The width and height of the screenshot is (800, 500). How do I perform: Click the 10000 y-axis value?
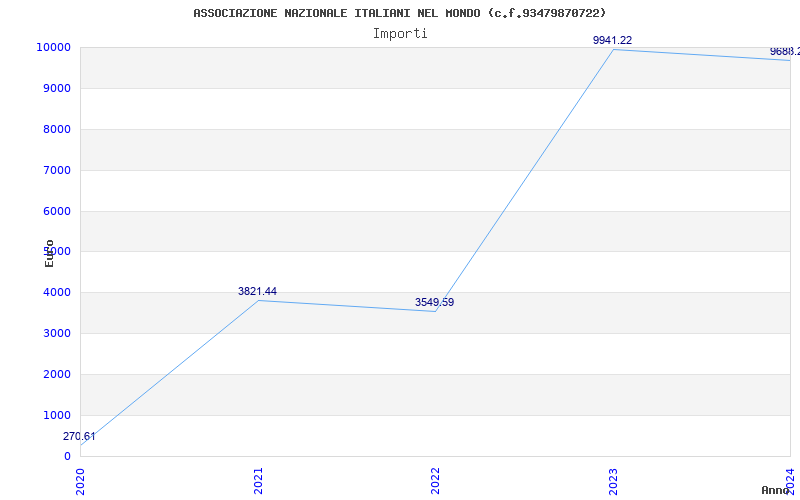click(x=53, y=47)
